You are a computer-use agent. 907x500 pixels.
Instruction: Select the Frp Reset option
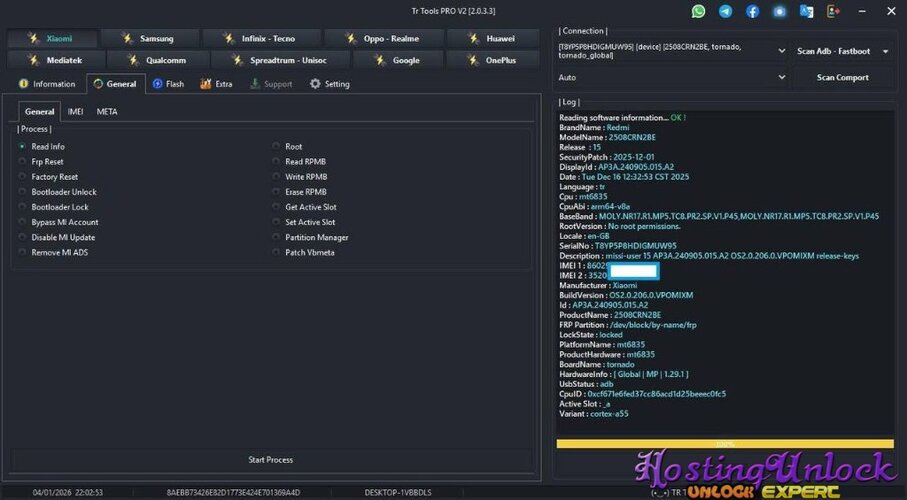(41, 161)
